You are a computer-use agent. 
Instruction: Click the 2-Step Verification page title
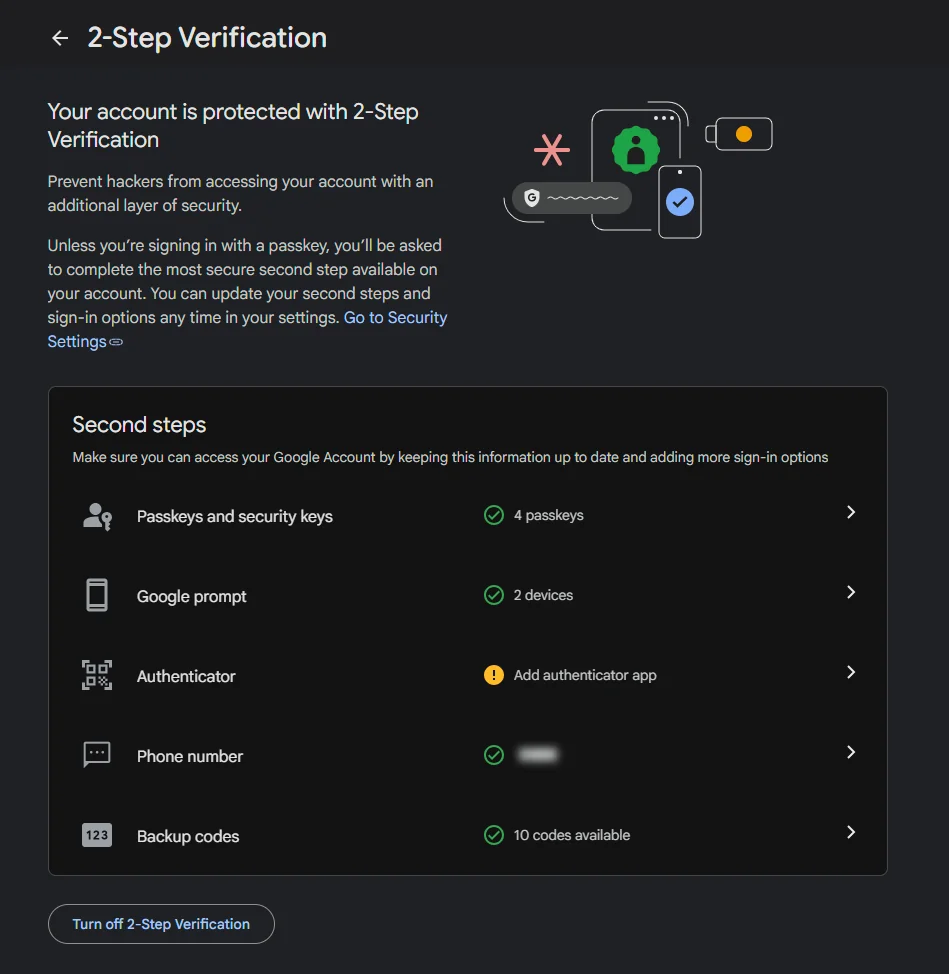pos(207,38)
